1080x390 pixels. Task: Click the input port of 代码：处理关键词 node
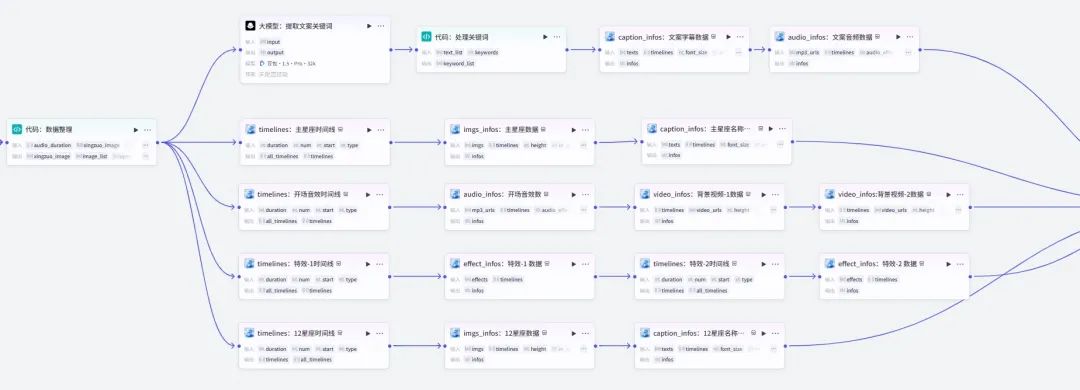[x=415, y=50]
